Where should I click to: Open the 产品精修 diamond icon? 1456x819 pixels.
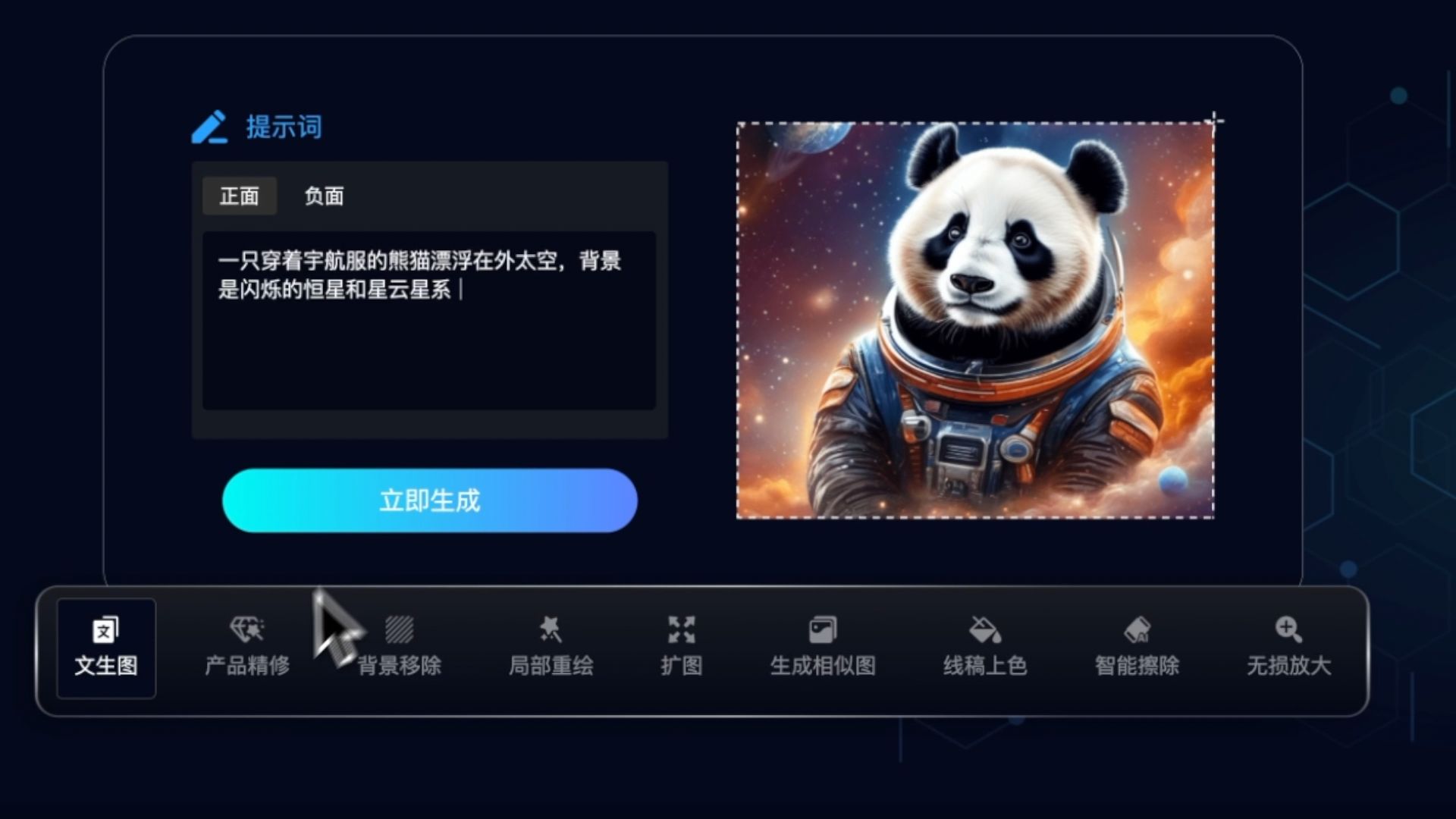[247, 629]
